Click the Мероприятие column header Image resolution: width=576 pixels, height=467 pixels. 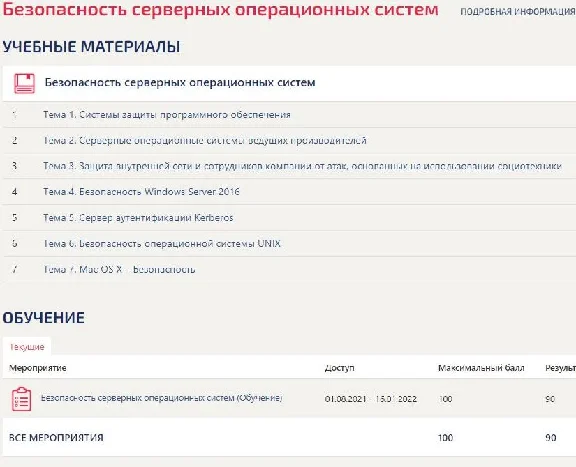[38, 368]
